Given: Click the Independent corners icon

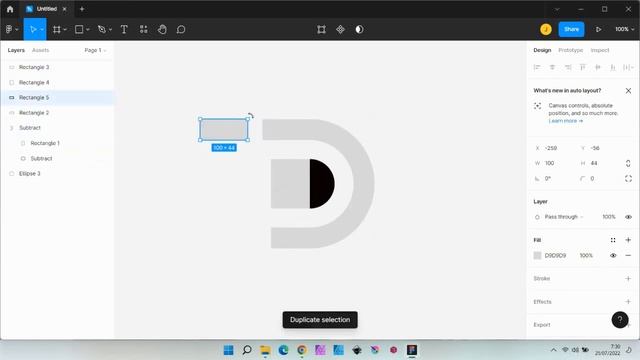Looking at the screenshot, I should (628, 178).
